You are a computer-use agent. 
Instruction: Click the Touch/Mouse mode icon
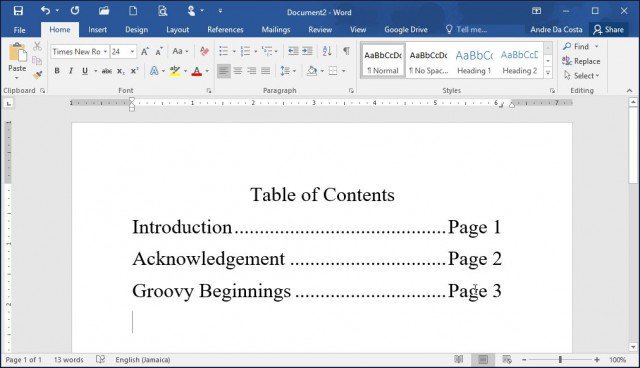(191, 11)
